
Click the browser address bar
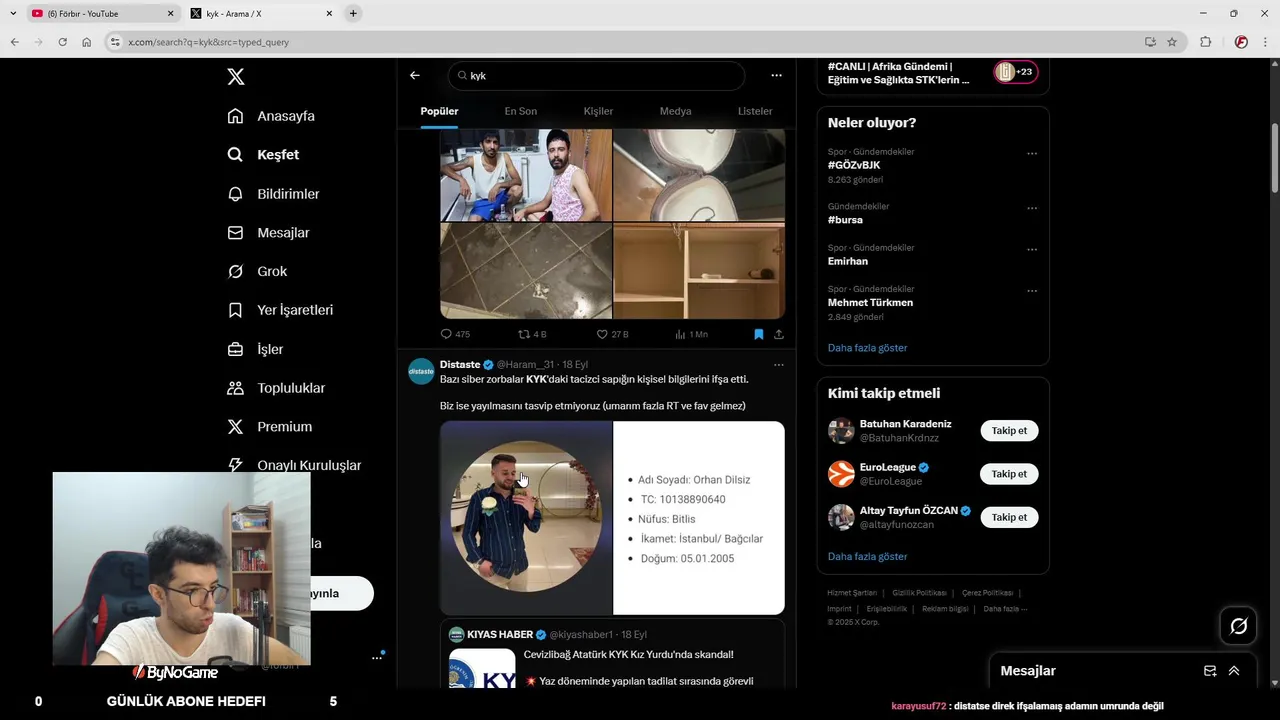630,42
